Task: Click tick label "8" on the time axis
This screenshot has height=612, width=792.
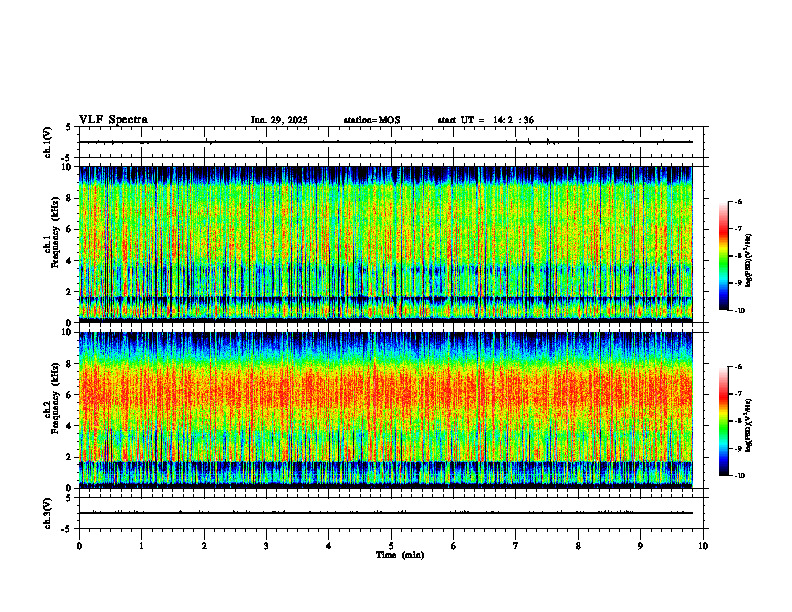Action: pos(578,546)
